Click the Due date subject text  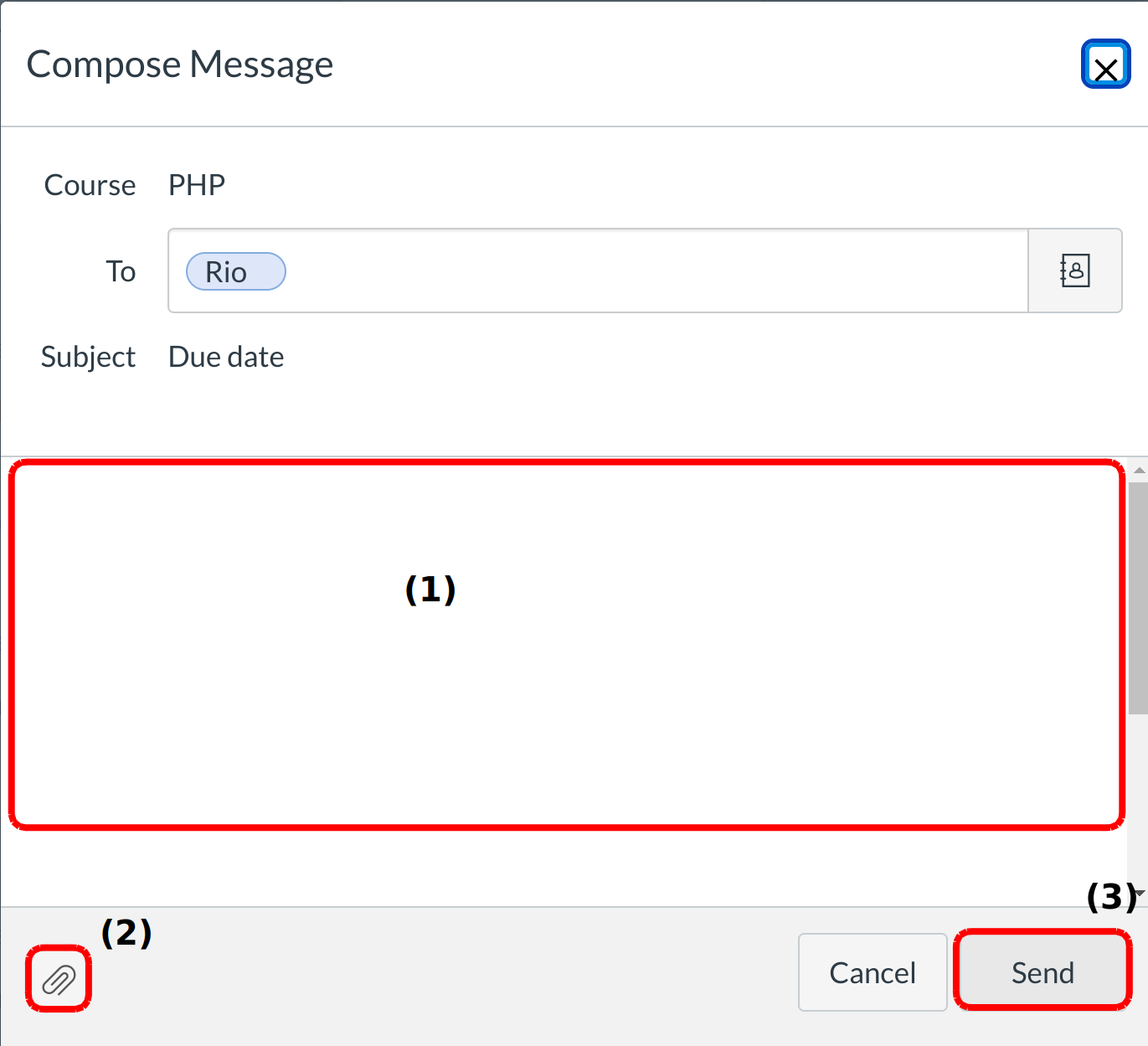[x=226, y=357]
